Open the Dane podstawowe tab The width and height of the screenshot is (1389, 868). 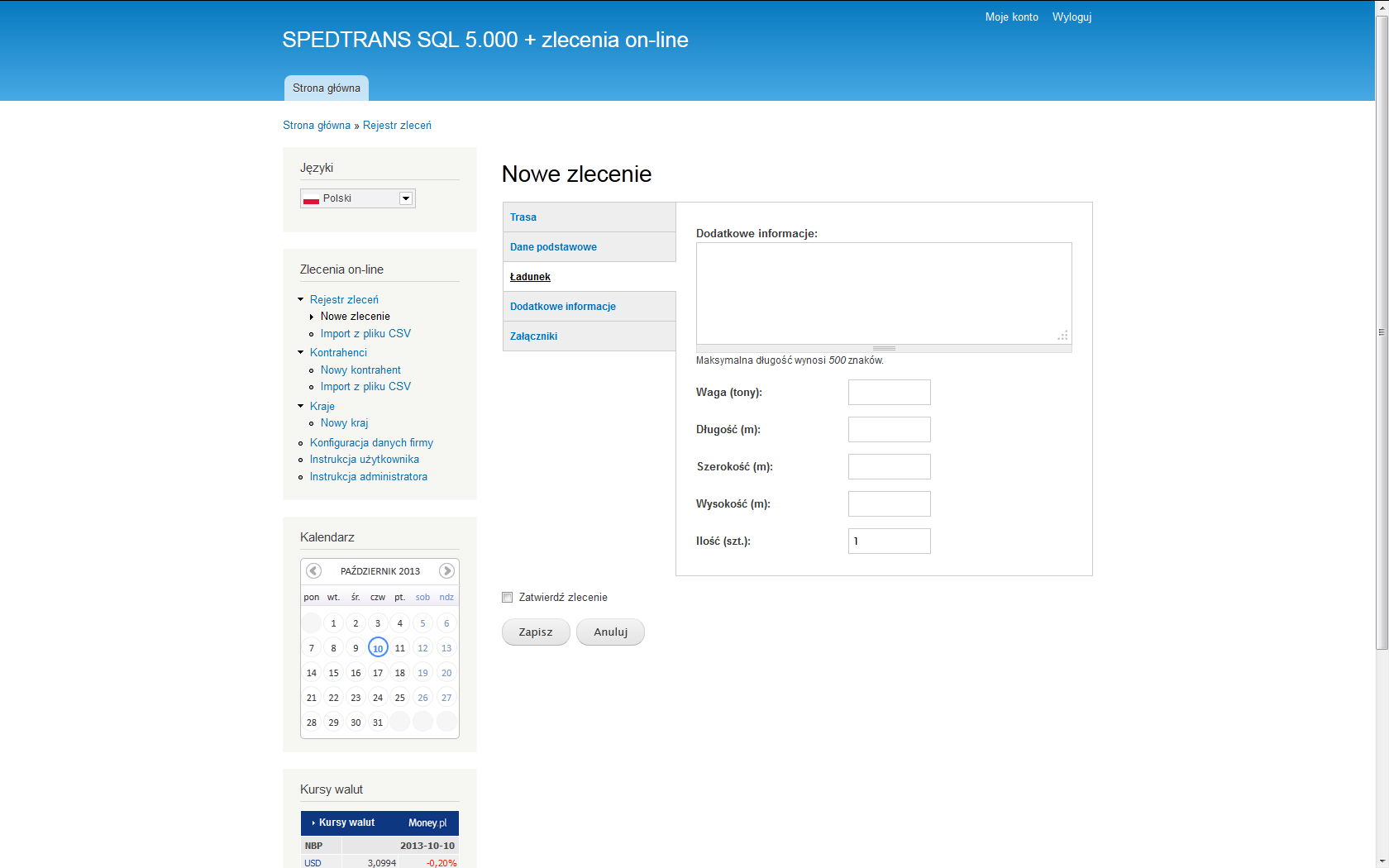(589, 247)
